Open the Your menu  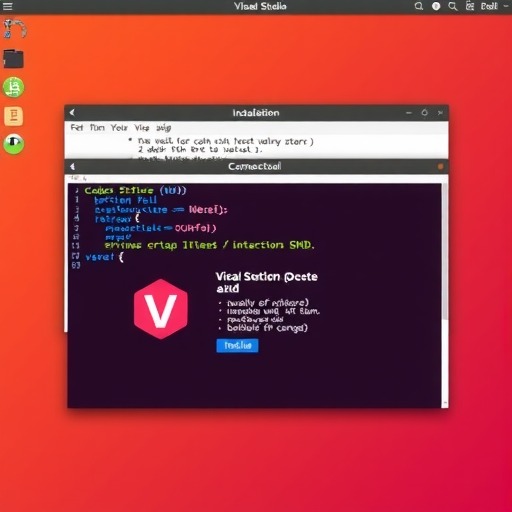click(x=119, y=128)
